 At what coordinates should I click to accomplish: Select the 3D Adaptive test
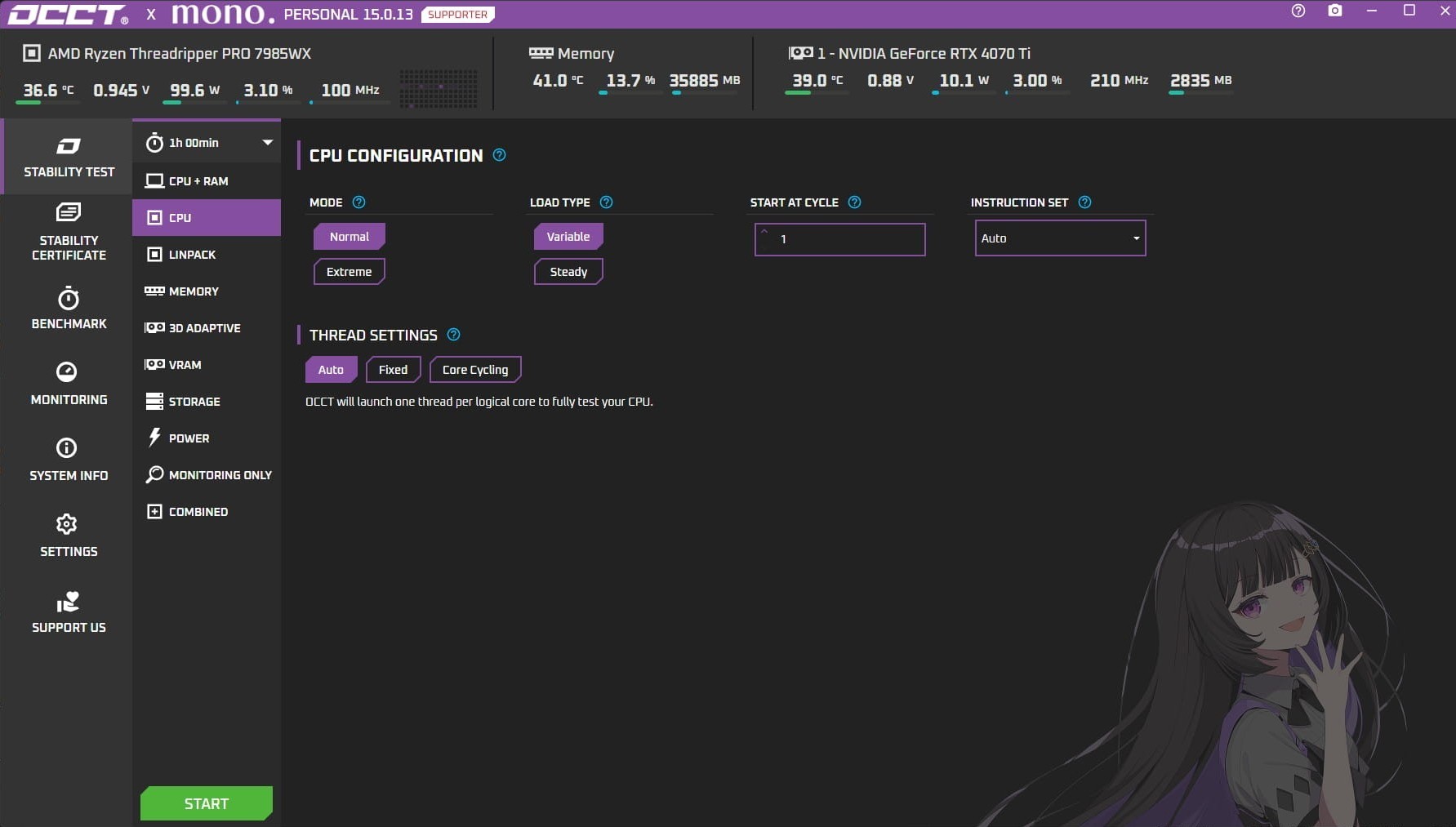pos(204,328)
